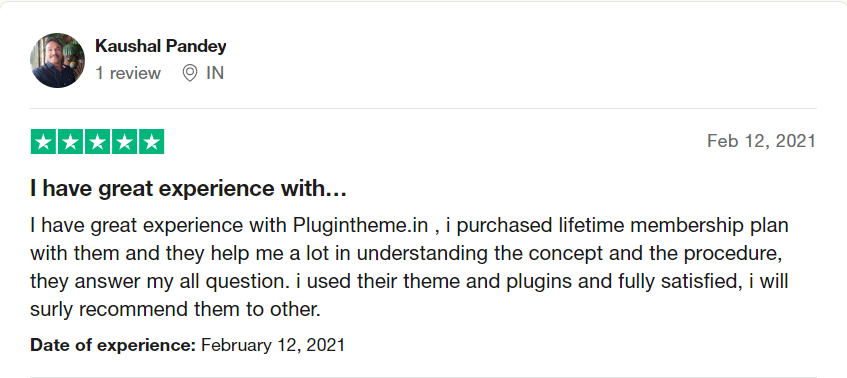This screenshot has height=378, width=847.
Task: Select the February 12, 2021 experience date
Action: 273,345
